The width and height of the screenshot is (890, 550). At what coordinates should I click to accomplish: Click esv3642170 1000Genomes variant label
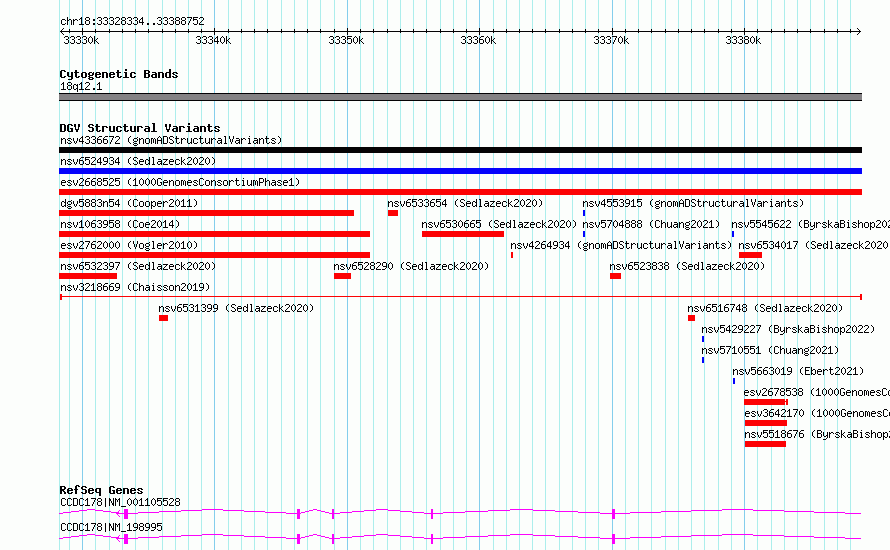pos(817,413)
